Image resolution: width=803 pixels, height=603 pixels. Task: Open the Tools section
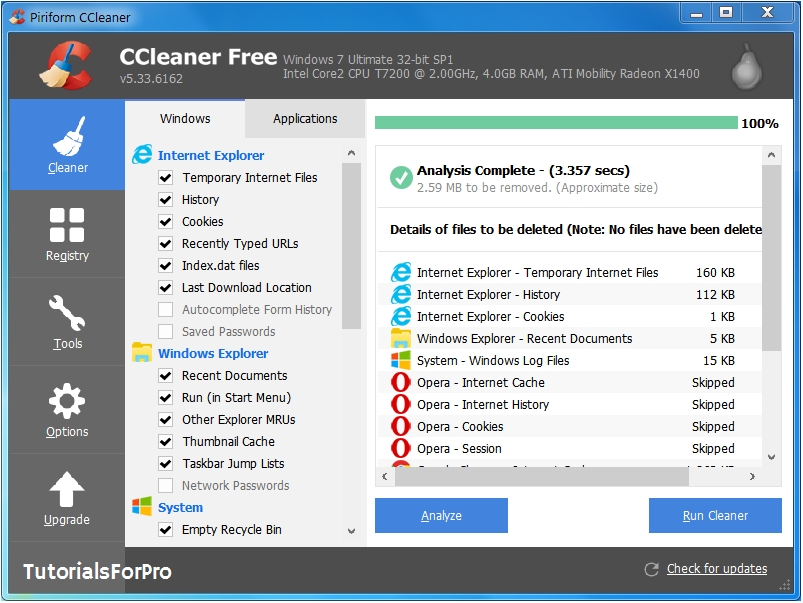[x=66, y=320]
